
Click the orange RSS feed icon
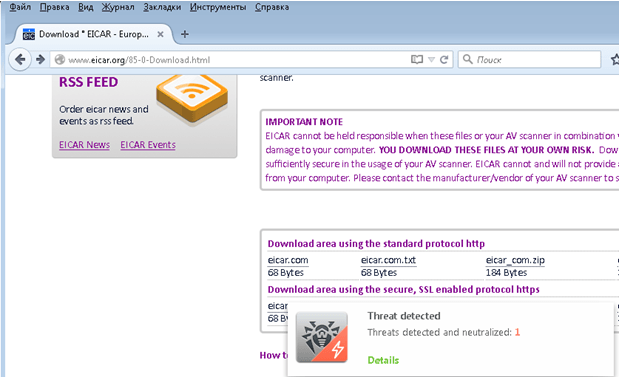pyautogui.click(x=192, y=98)
